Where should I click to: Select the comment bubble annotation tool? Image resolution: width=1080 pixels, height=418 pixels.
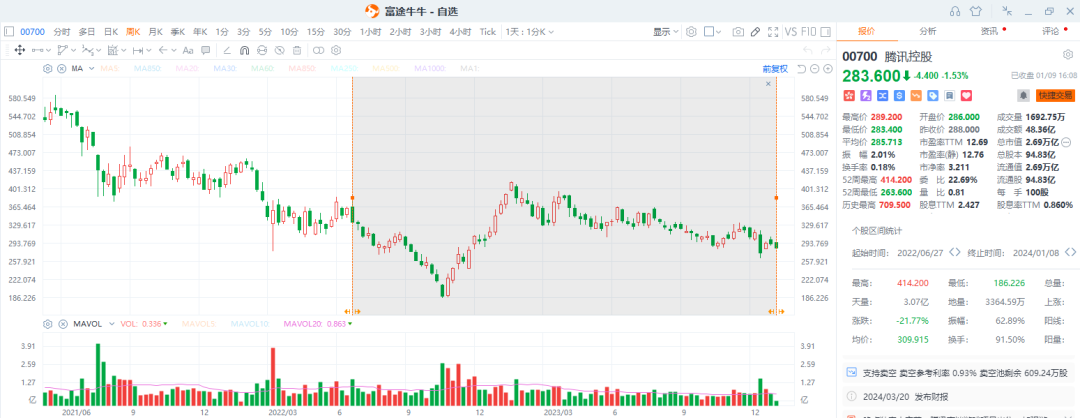(206, 50)
